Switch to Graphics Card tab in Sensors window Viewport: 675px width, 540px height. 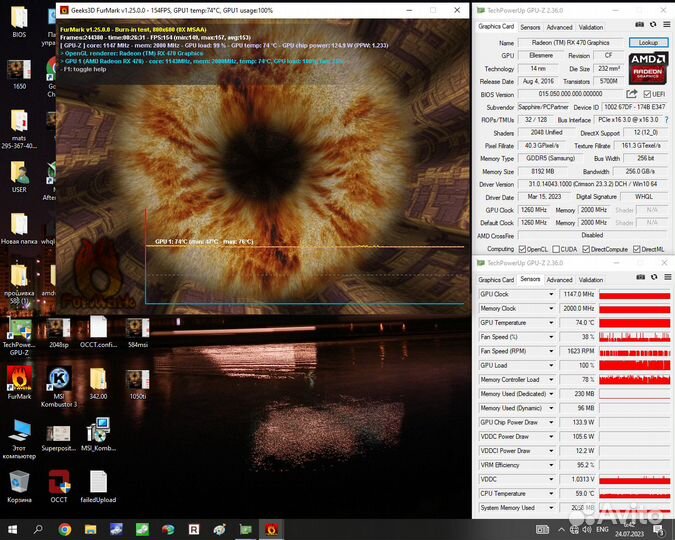click(496, 279)
